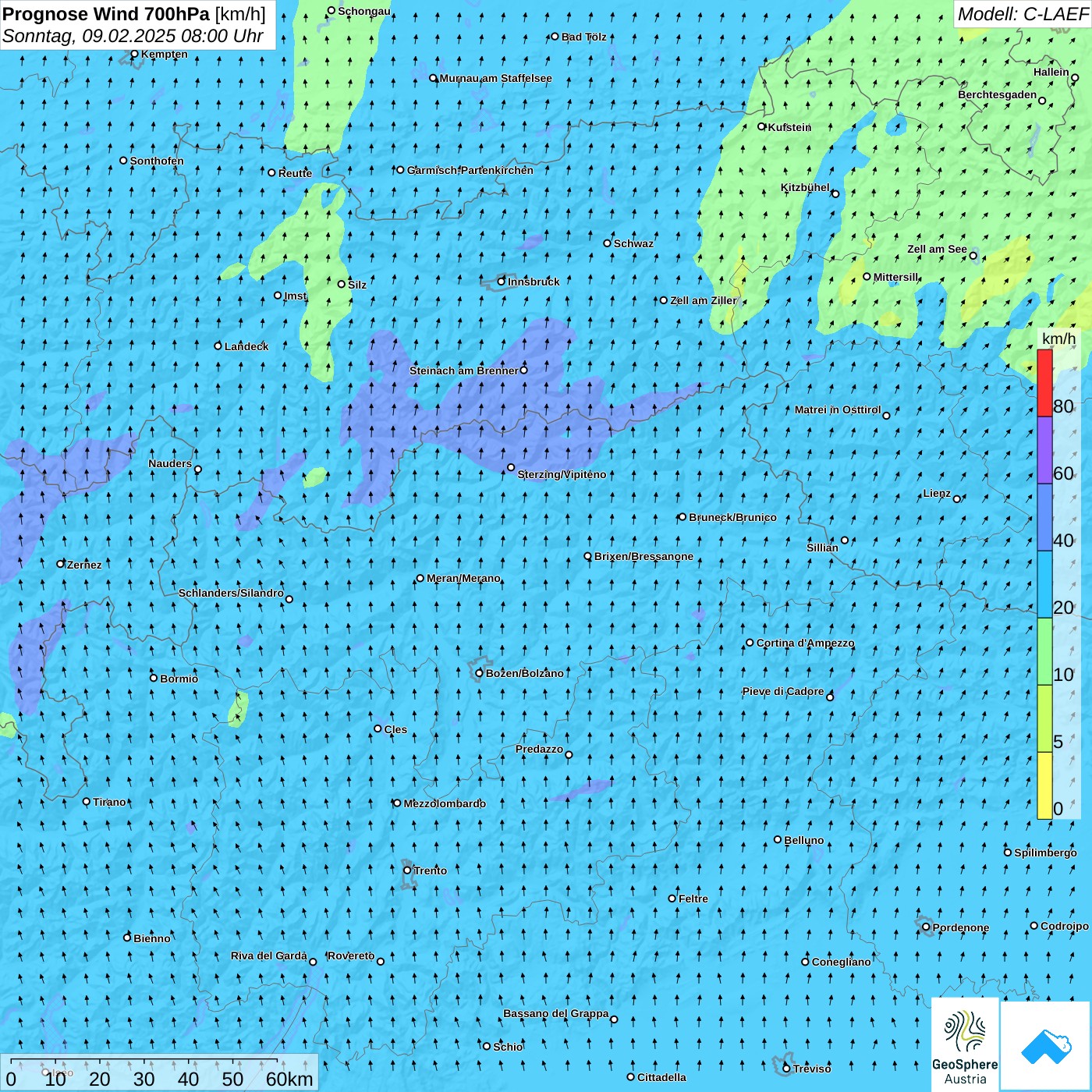Click the 'Berchtesgaden' label

(x=998, y=94)
